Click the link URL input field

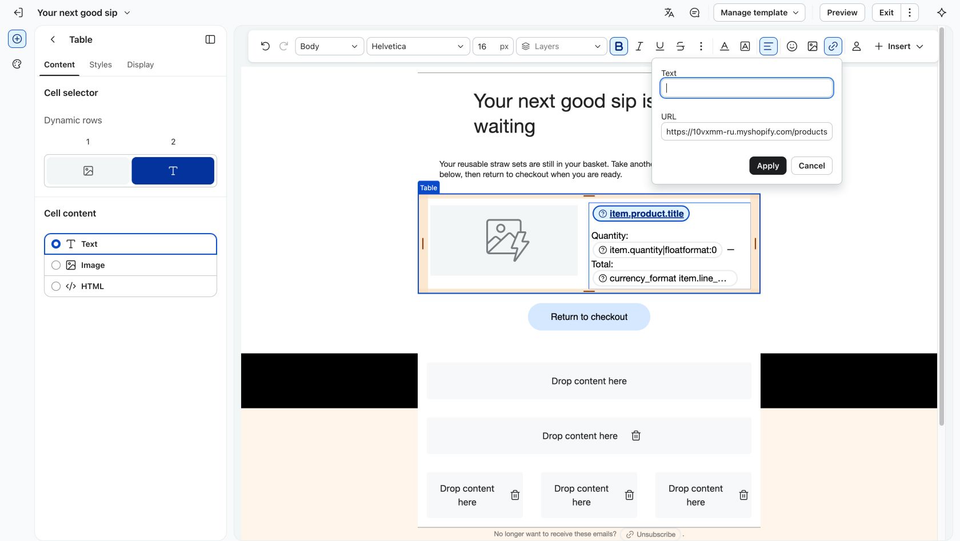tap(746, 132)
